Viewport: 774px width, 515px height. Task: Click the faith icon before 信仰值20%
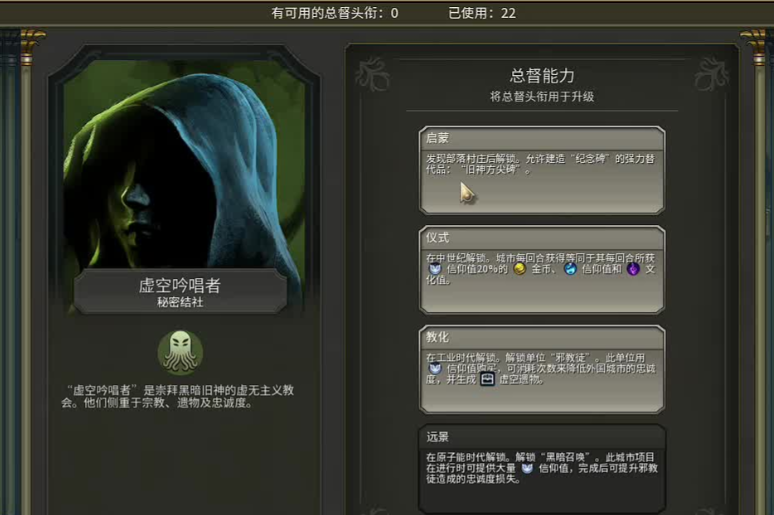pyautogui.click(x=435, y=269)
